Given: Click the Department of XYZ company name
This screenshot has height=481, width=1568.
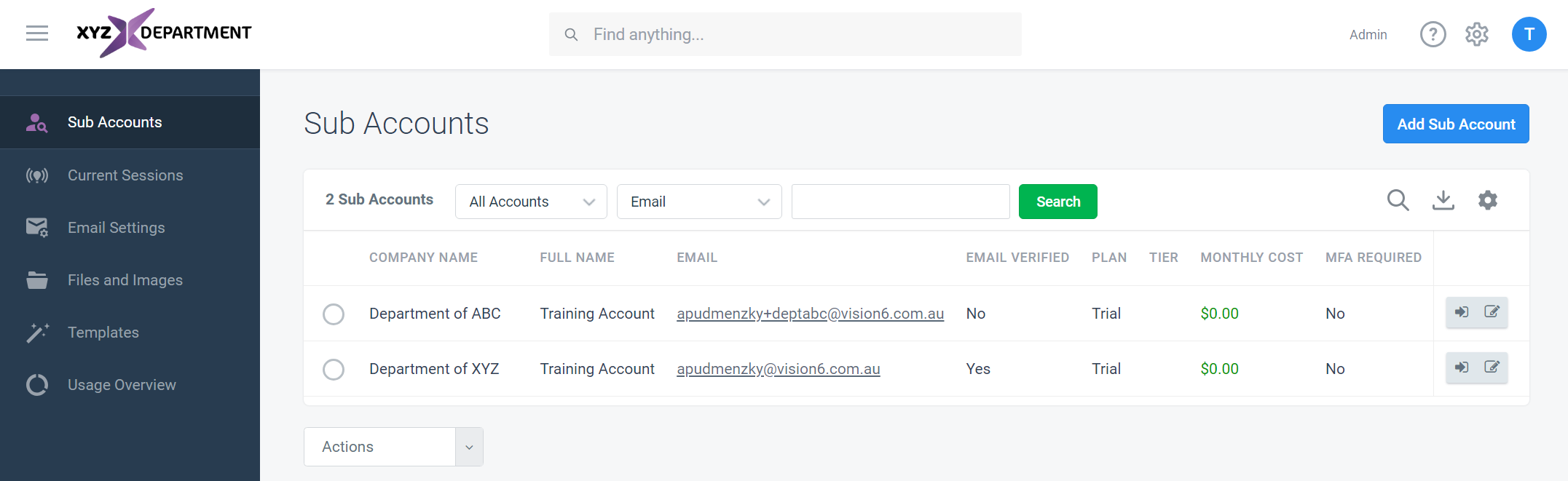Looking at the screenshot, I should click(x=434, y=369).
